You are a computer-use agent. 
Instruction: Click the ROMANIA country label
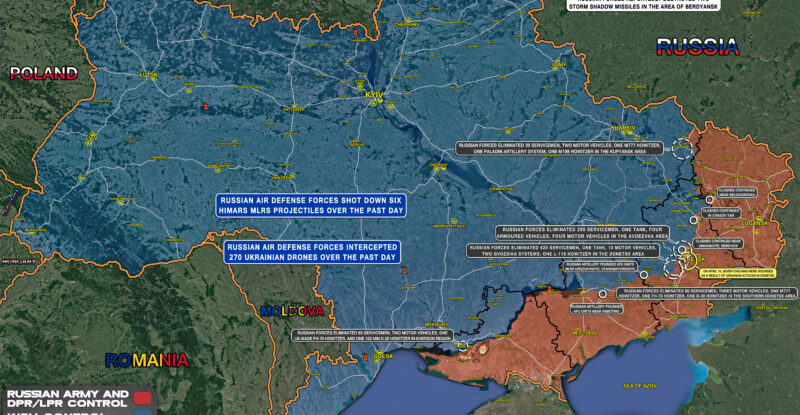click(149, 360)
